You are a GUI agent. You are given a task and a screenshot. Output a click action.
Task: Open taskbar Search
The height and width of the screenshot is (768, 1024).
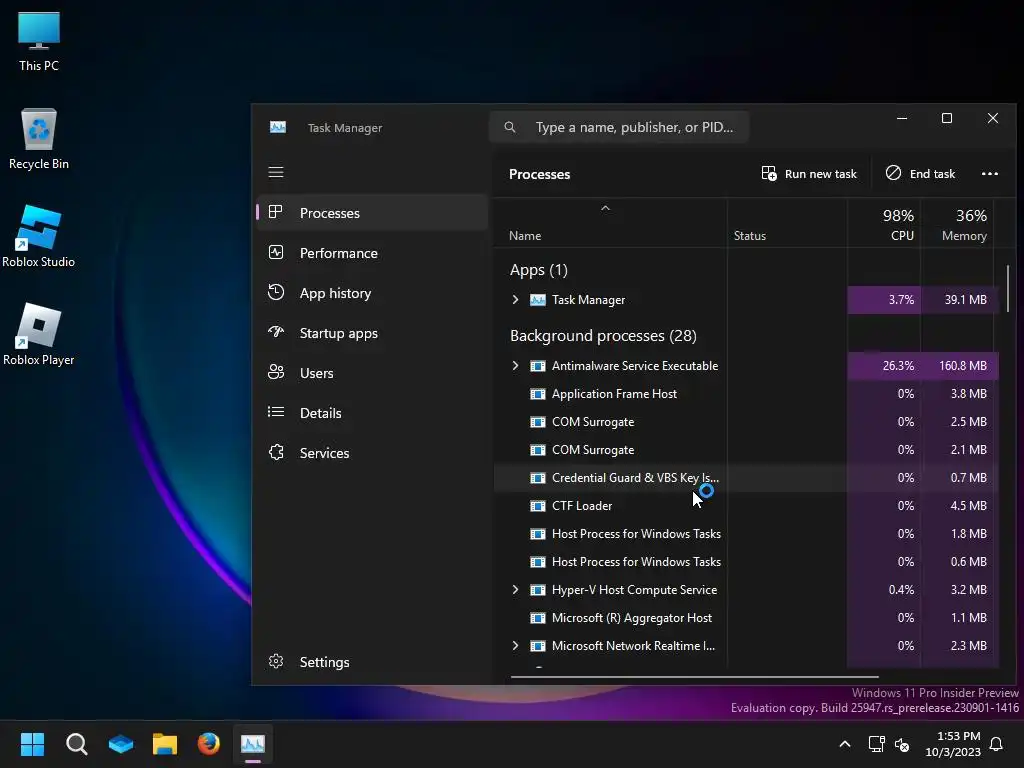click(76, 744)
